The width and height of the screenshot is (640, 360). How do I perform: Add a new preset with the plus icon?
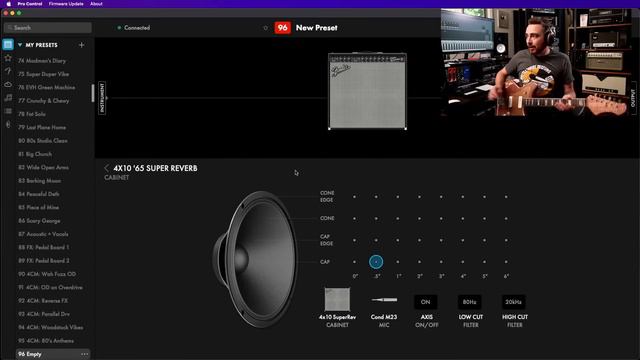pyautogui.click(x=81, y=45)
